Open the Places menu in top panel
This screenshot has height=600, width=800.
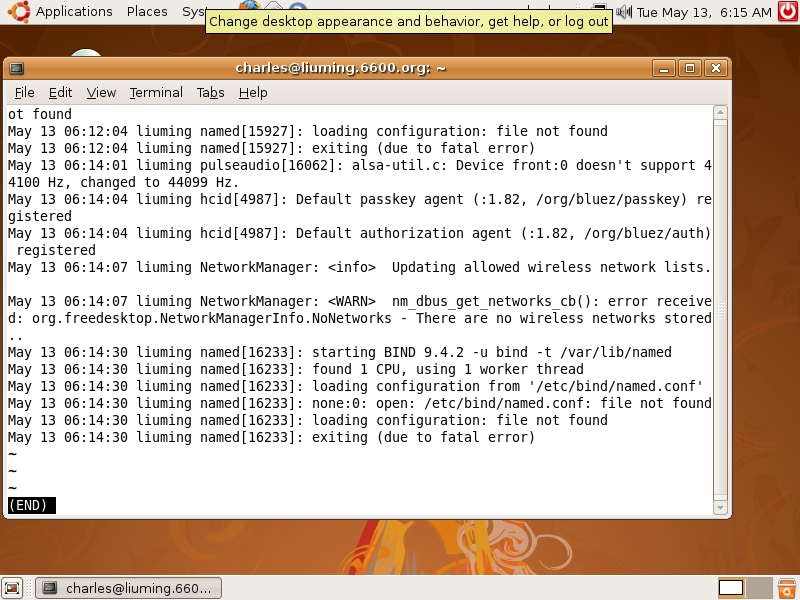pyautogui.click(x=147, y=11)
